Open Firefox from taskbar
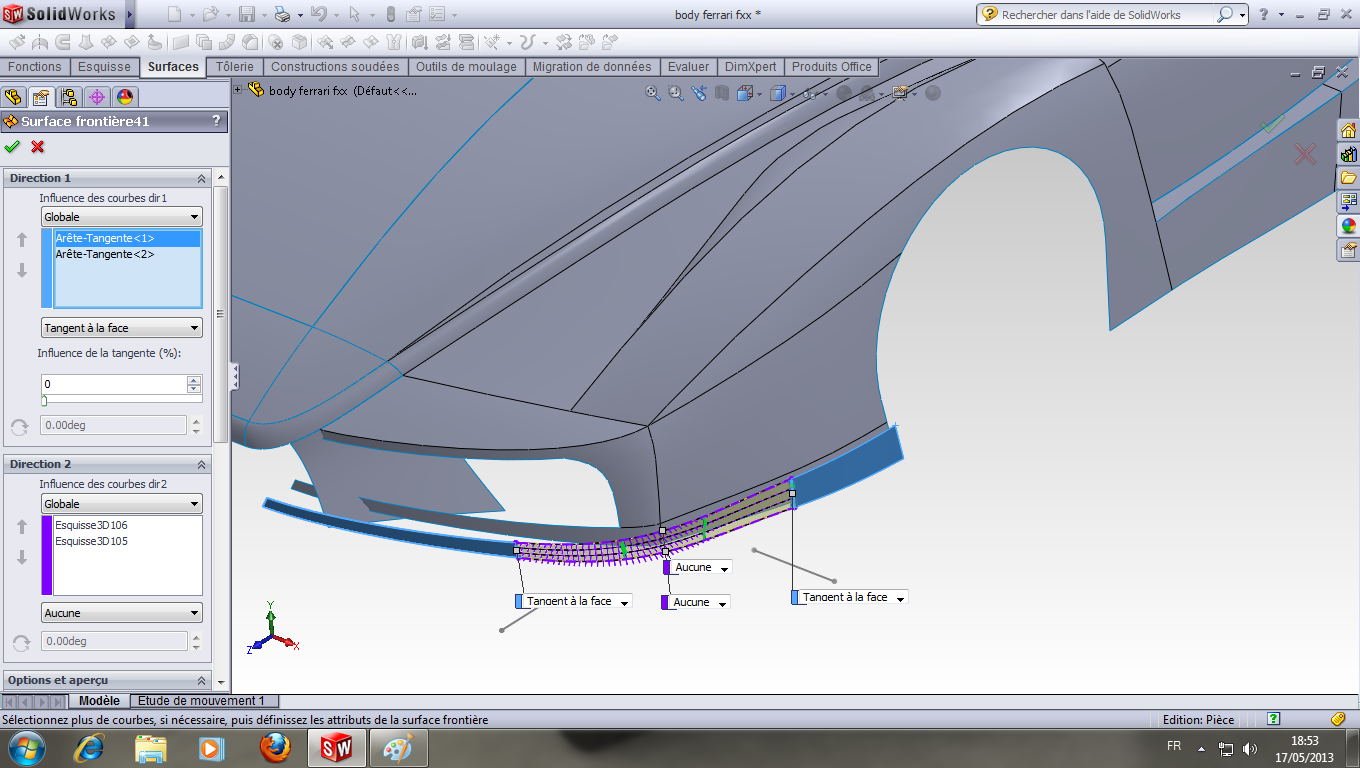 click(x=275, y=747)
